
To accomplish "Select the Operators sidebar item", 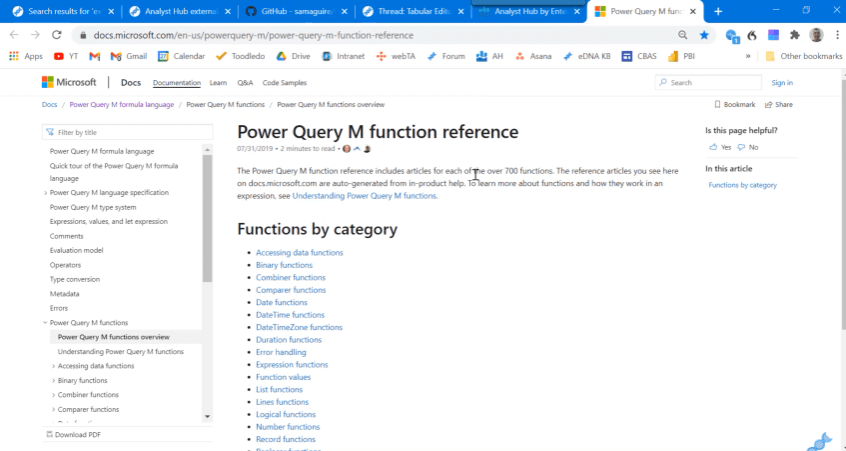I will (65, 265).
